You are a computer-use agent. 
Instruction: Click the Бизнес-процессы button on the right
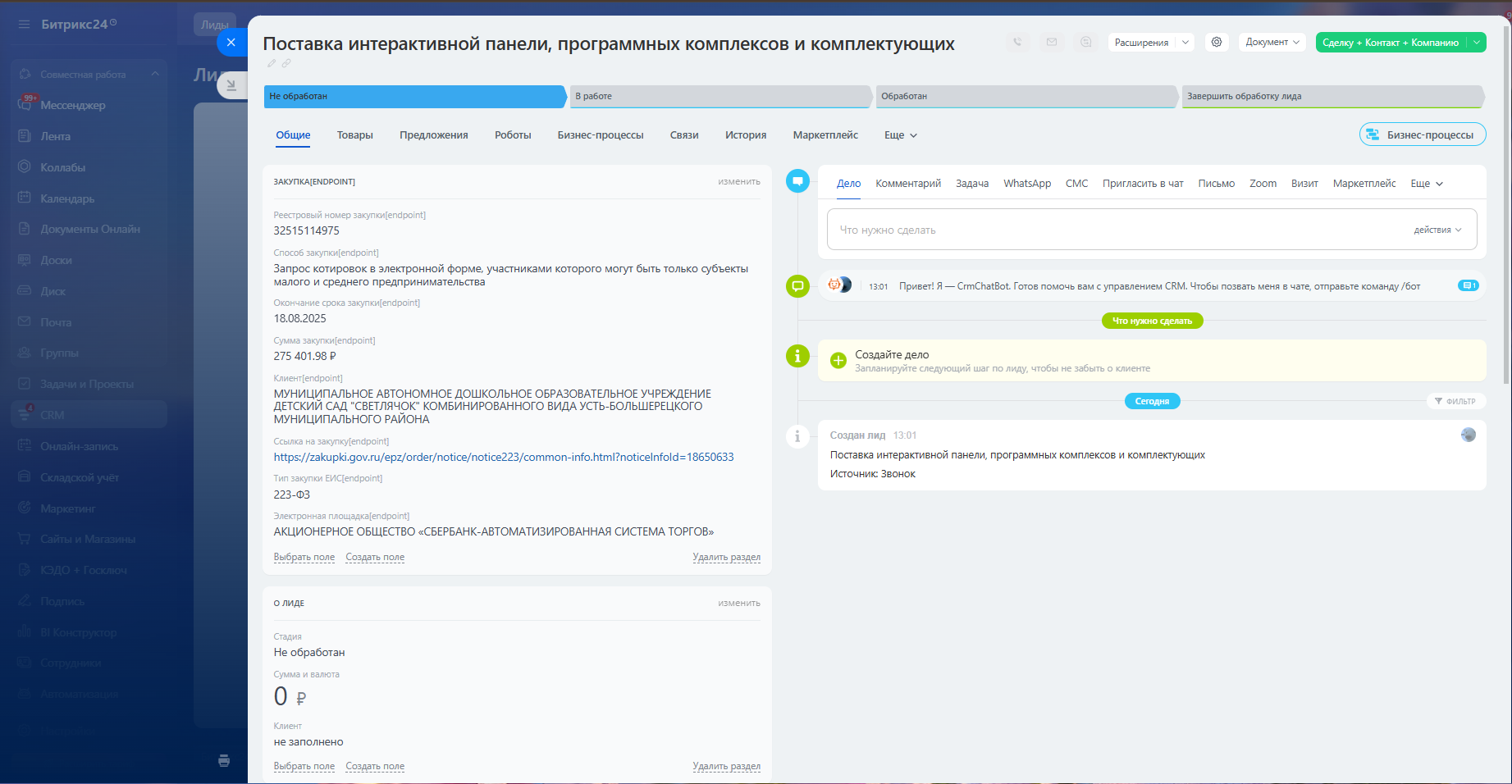(x=1422, y=134)
